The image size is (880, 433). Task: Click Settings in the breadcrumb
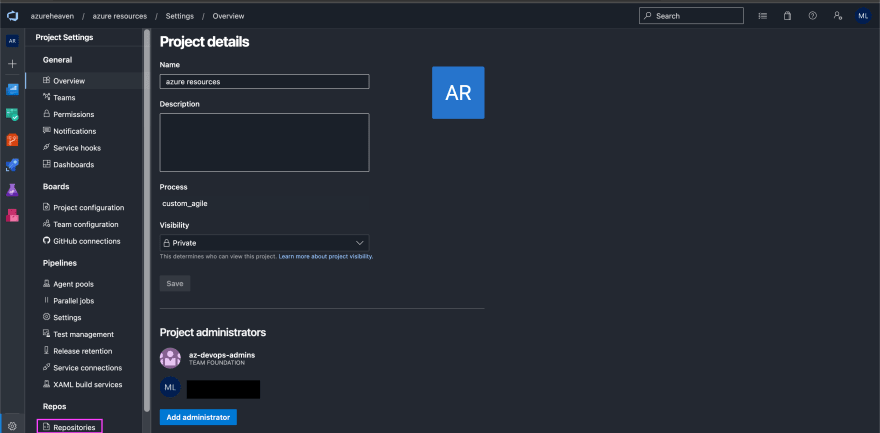(180, 16)
